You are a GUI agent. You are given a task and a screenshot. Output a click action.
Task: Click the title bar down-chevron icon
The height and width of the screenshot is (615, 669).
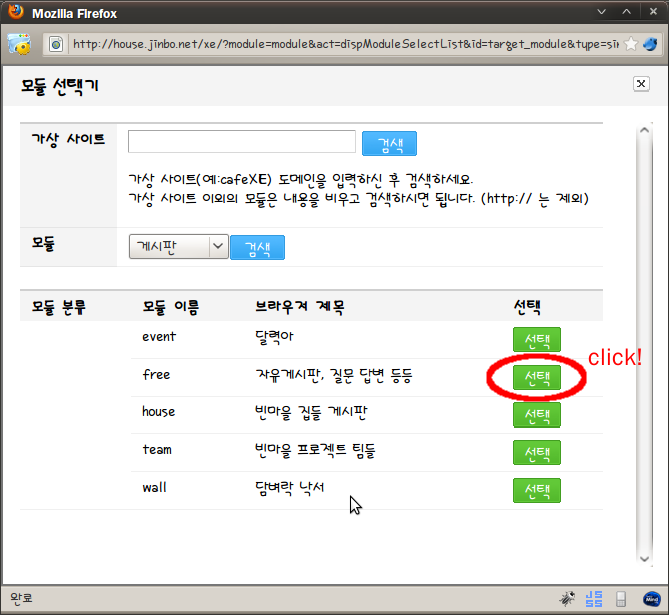[x=602, y=12]
